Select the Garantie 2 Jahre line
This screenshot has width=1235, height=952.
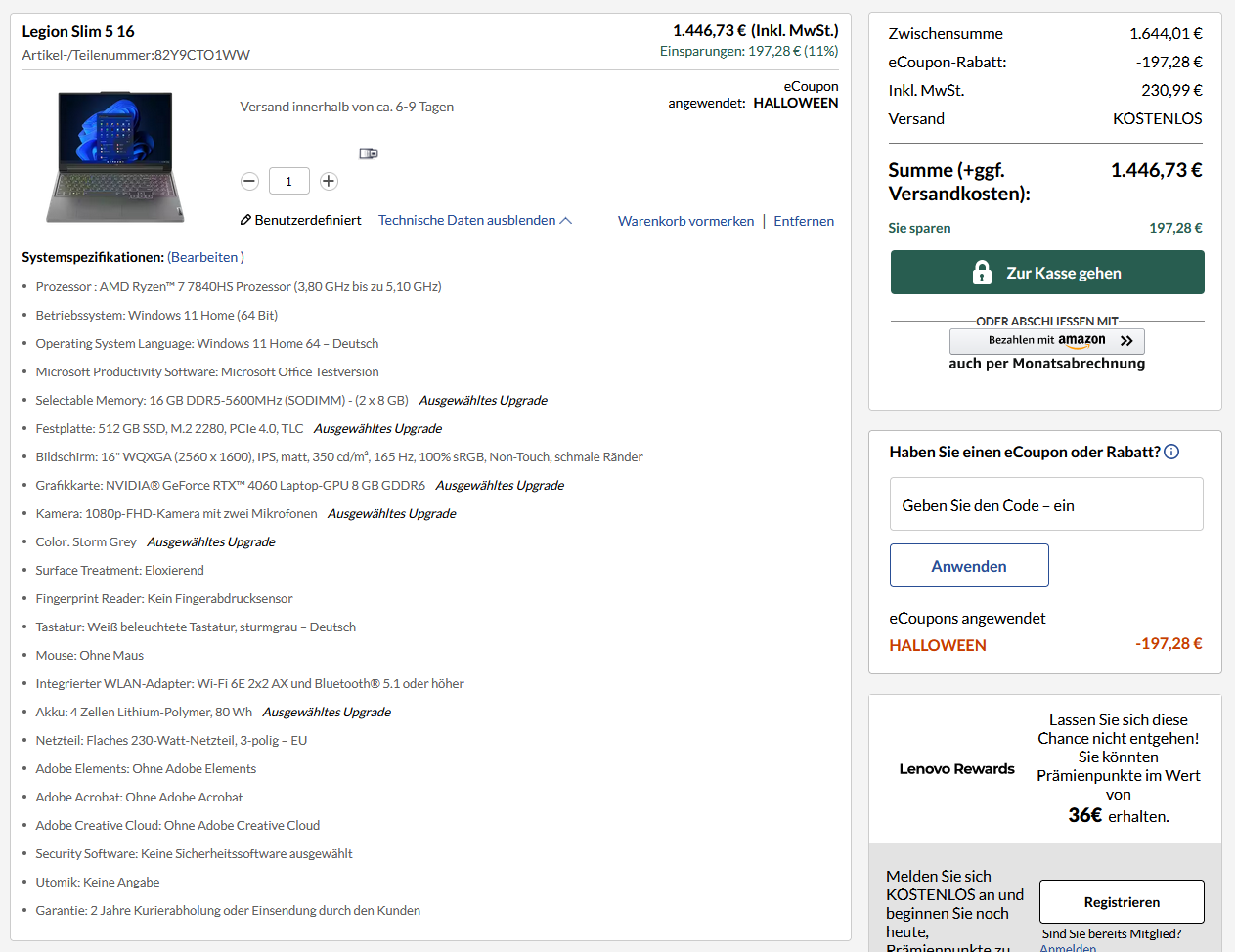pyautogui.click(x=228, y=910)
